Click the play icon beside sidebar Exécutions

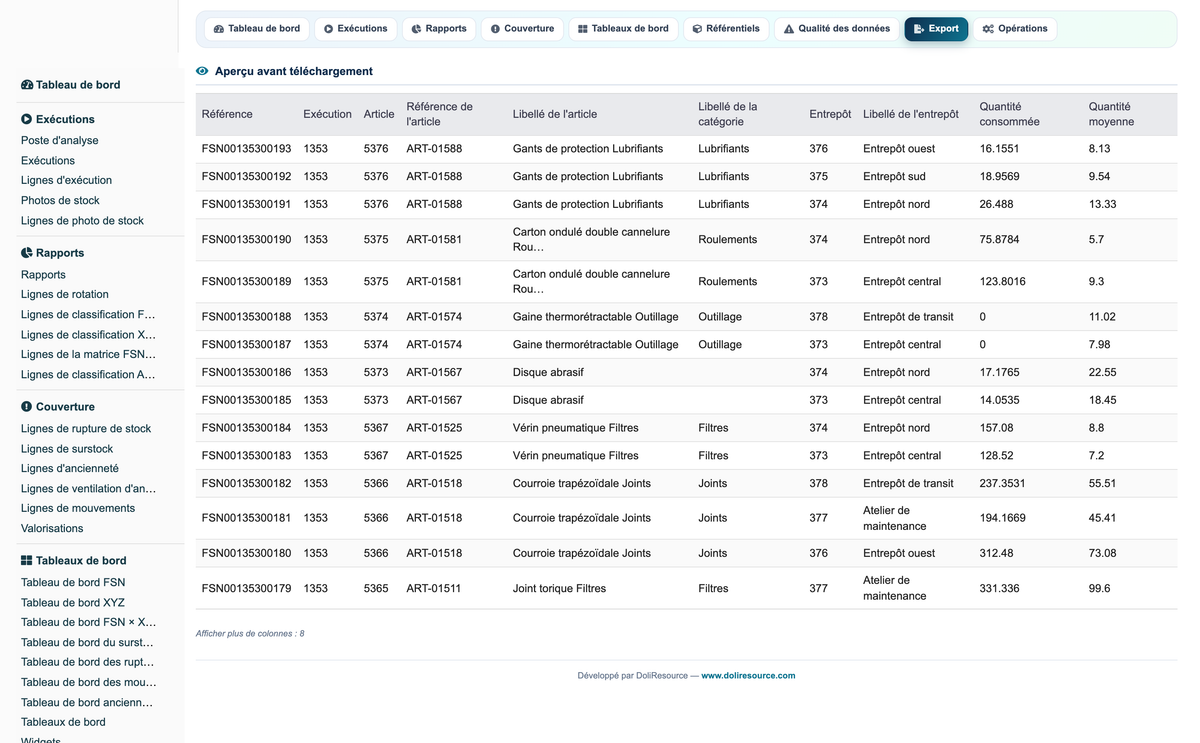click(27, 119)
